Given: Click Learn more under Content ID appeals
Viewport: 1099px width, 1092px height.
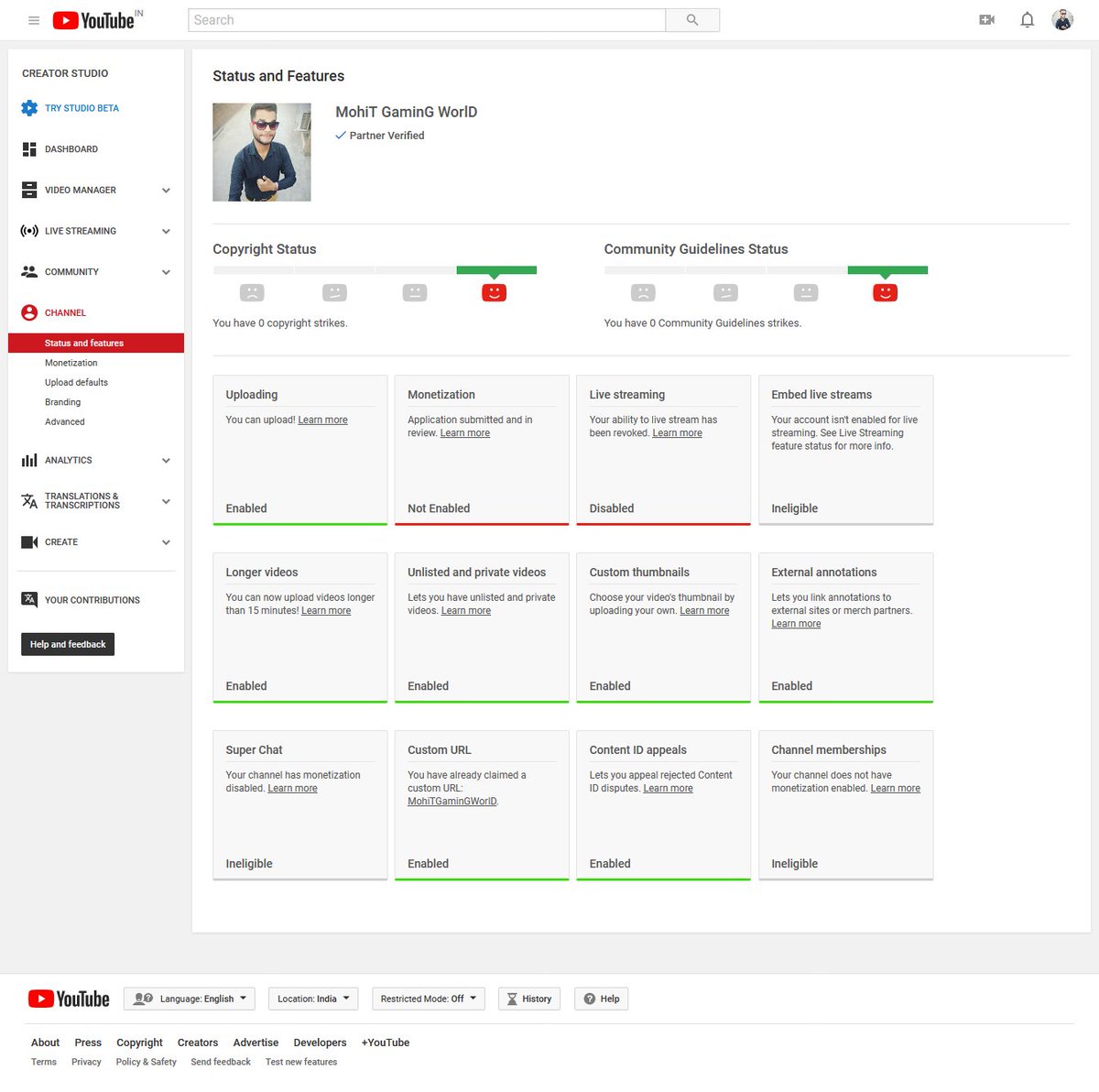Looking at the screenshot, I should pos(668,789).
